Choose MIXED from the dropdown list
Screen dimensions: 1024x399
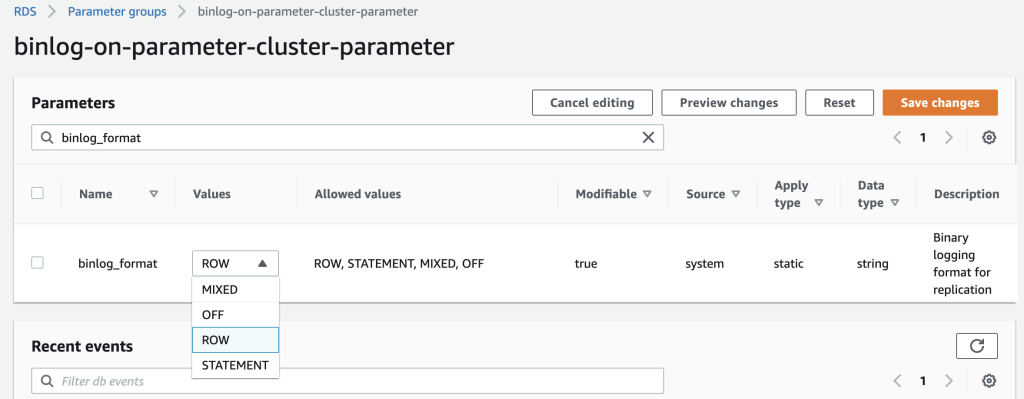coord(235,289)
